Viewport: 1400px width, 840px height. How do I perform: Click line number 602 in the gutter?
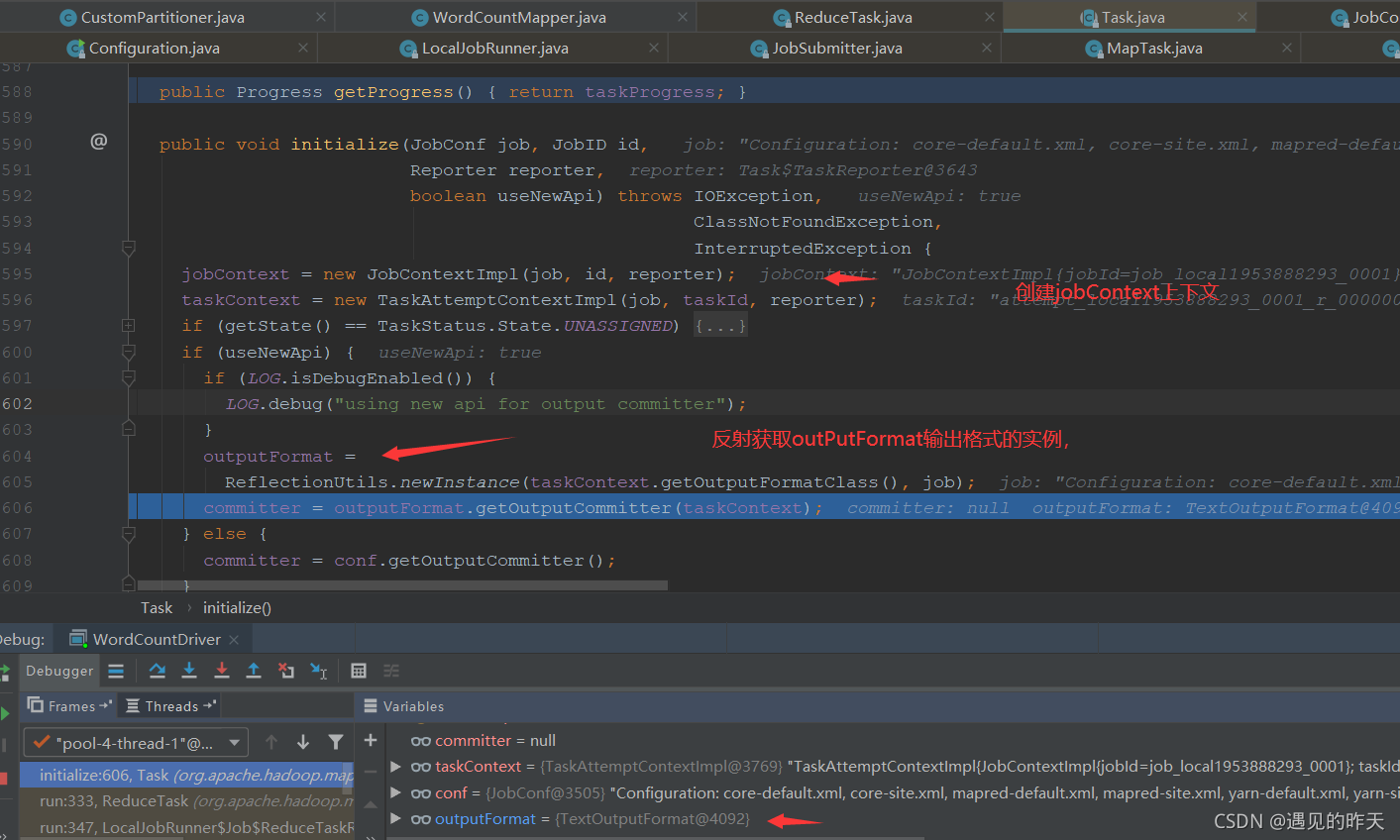point(17,404)
